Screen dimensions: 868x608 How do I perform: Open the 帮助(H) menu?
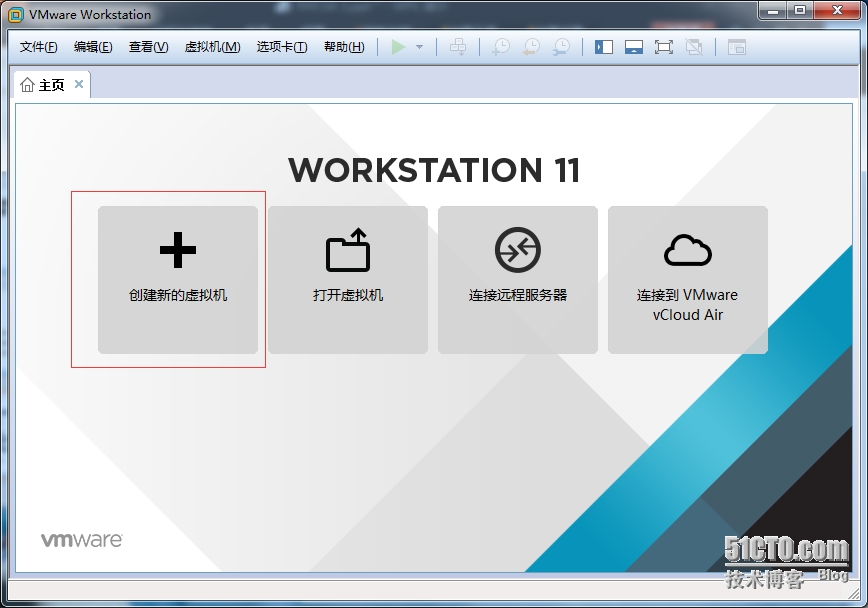[x=344, y=47]
